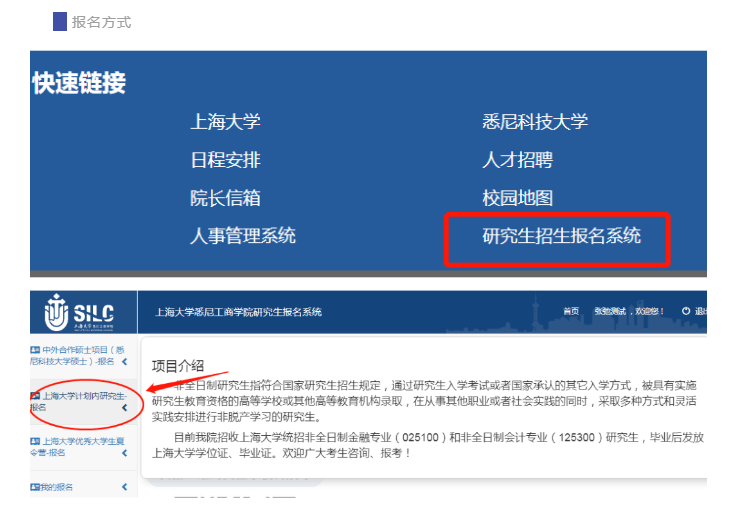Screen dimensions: 739x513
Task: Click the SILC logo
Action: click(79, 313)
